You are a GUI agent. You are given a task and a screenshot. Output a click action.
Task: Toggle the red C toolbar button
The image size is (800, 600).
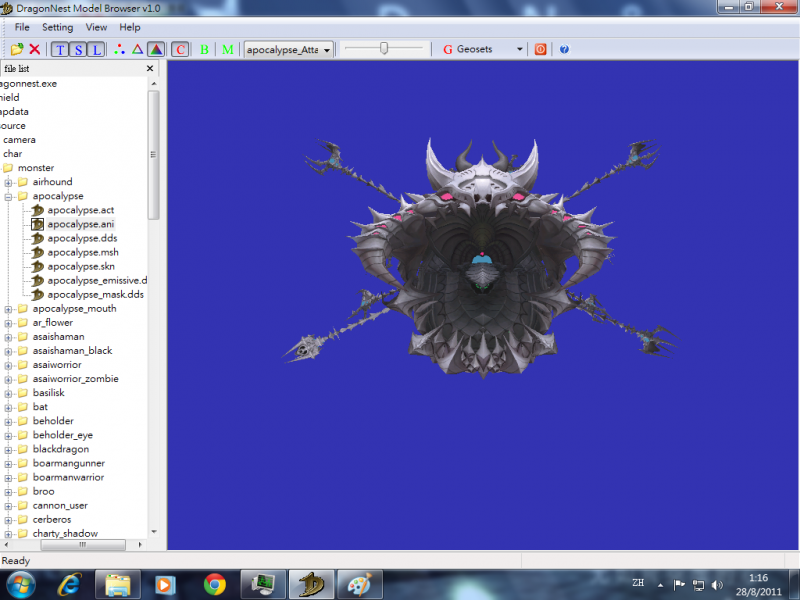180,49
